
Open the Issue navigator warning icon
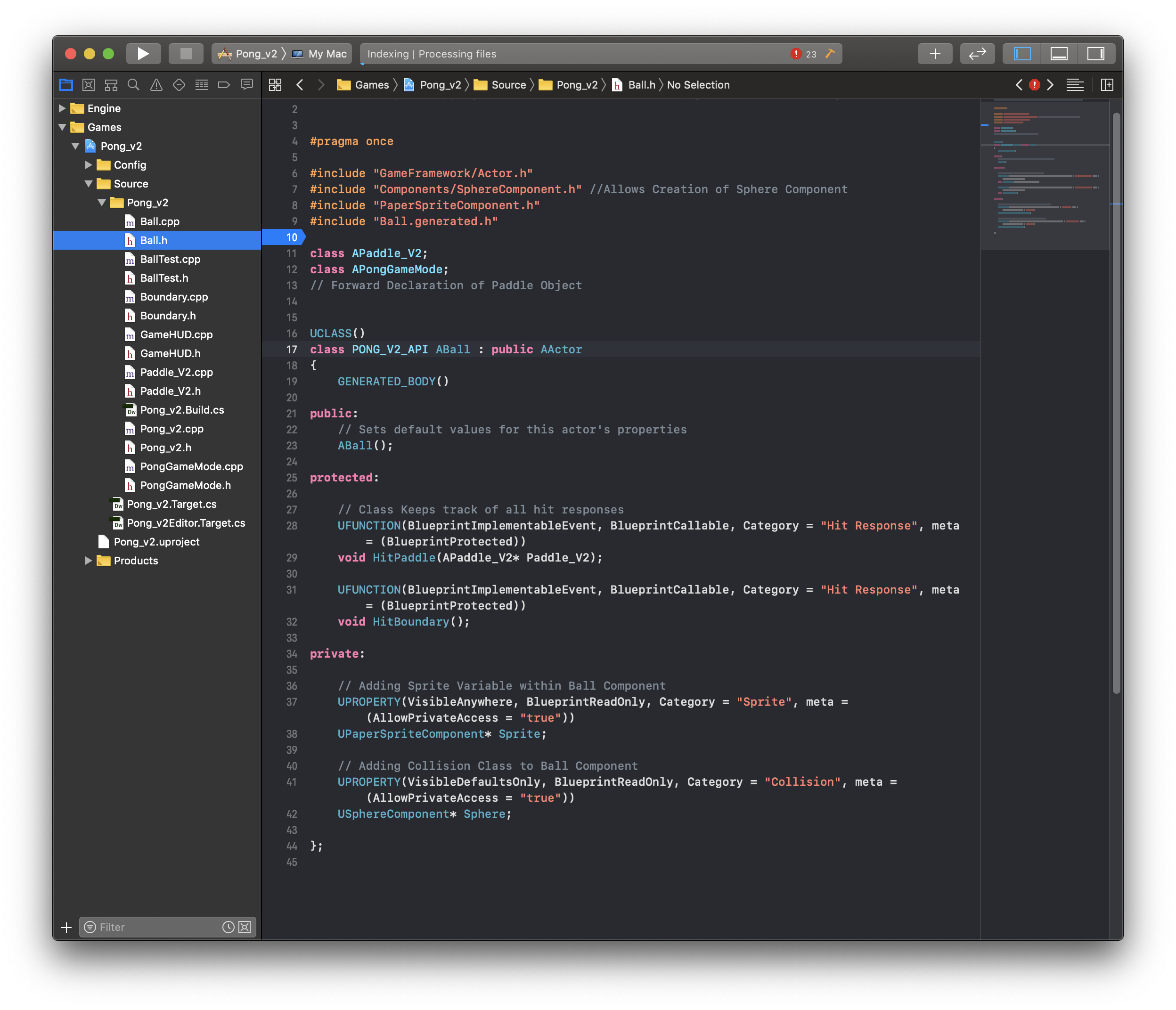156,85
